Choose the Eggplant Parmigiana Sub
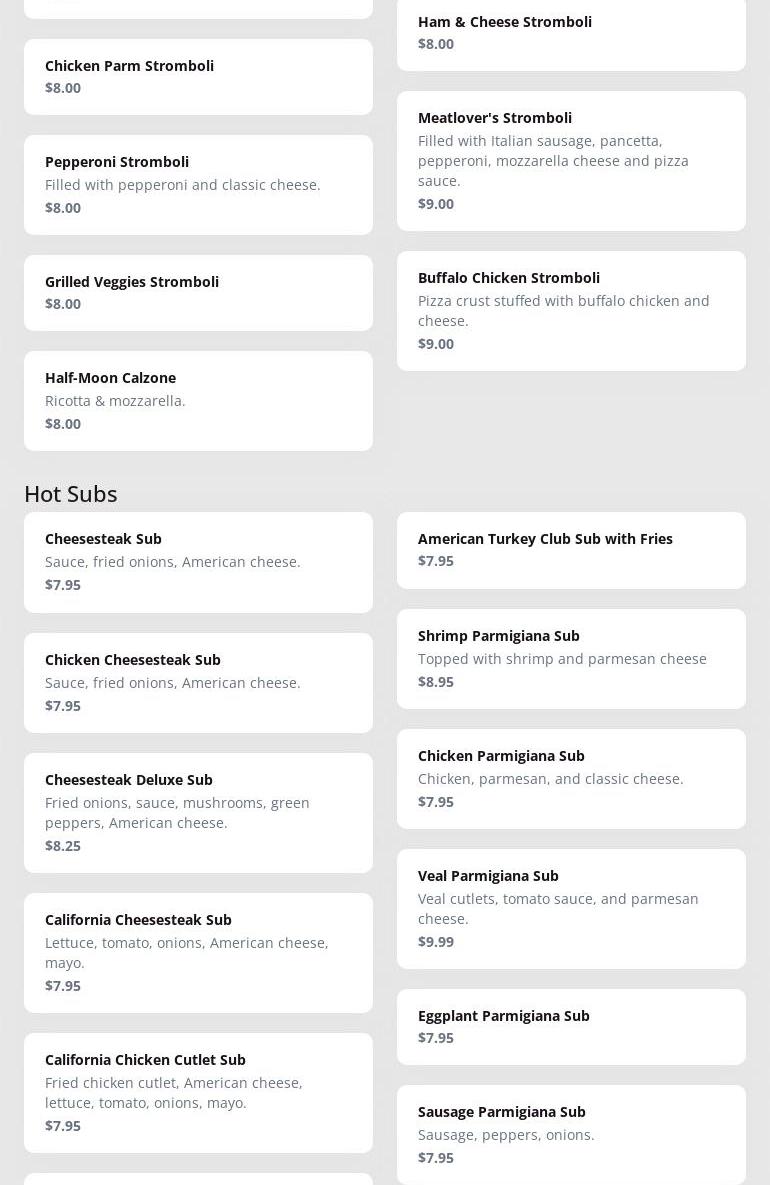 point(571,1026)
